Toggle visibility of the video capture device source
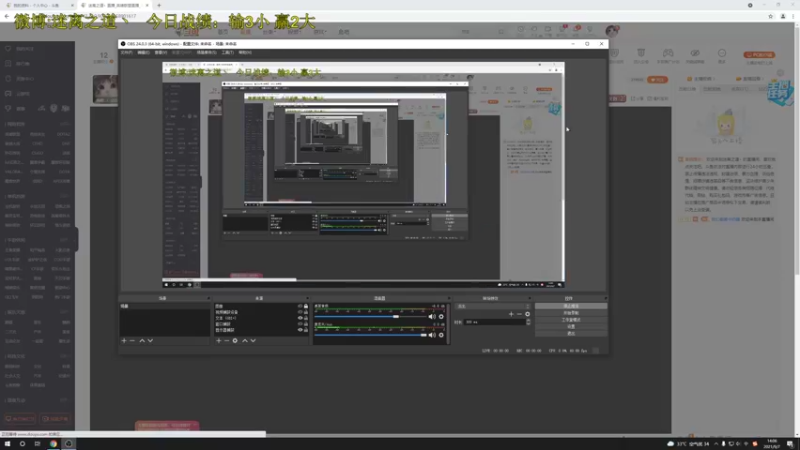800x450 pixels. [300, 312]
